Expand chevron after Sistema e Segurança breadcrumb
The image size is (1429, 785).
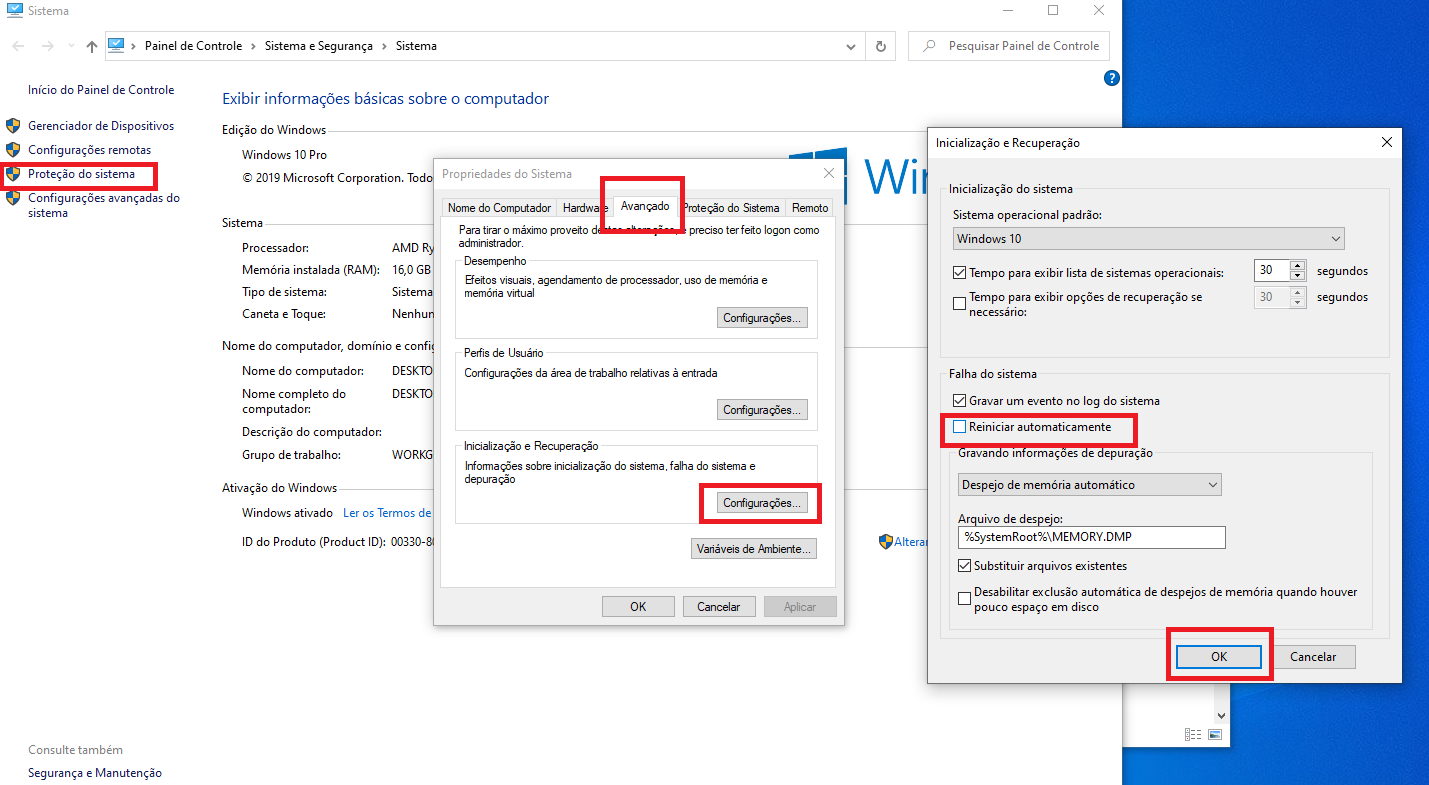pyautogui.click(x=383, y=46)
